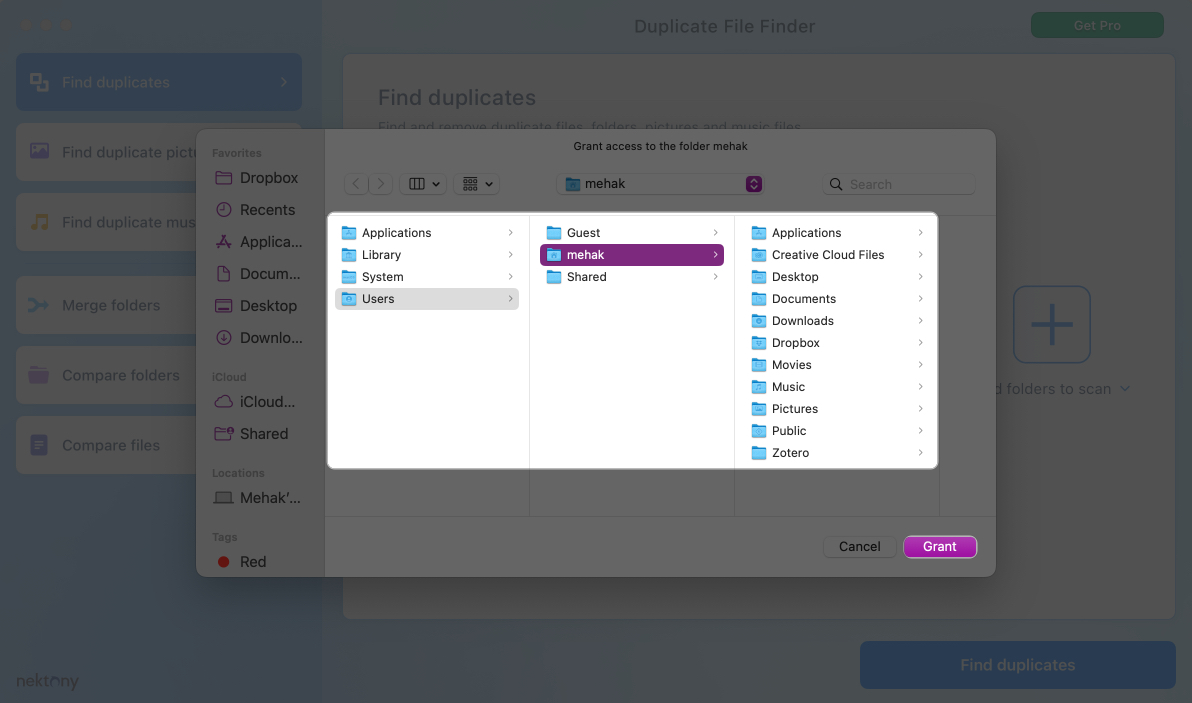1192x703 pixels.
Task: Open the grouping options dropdown
Action: 476,183
